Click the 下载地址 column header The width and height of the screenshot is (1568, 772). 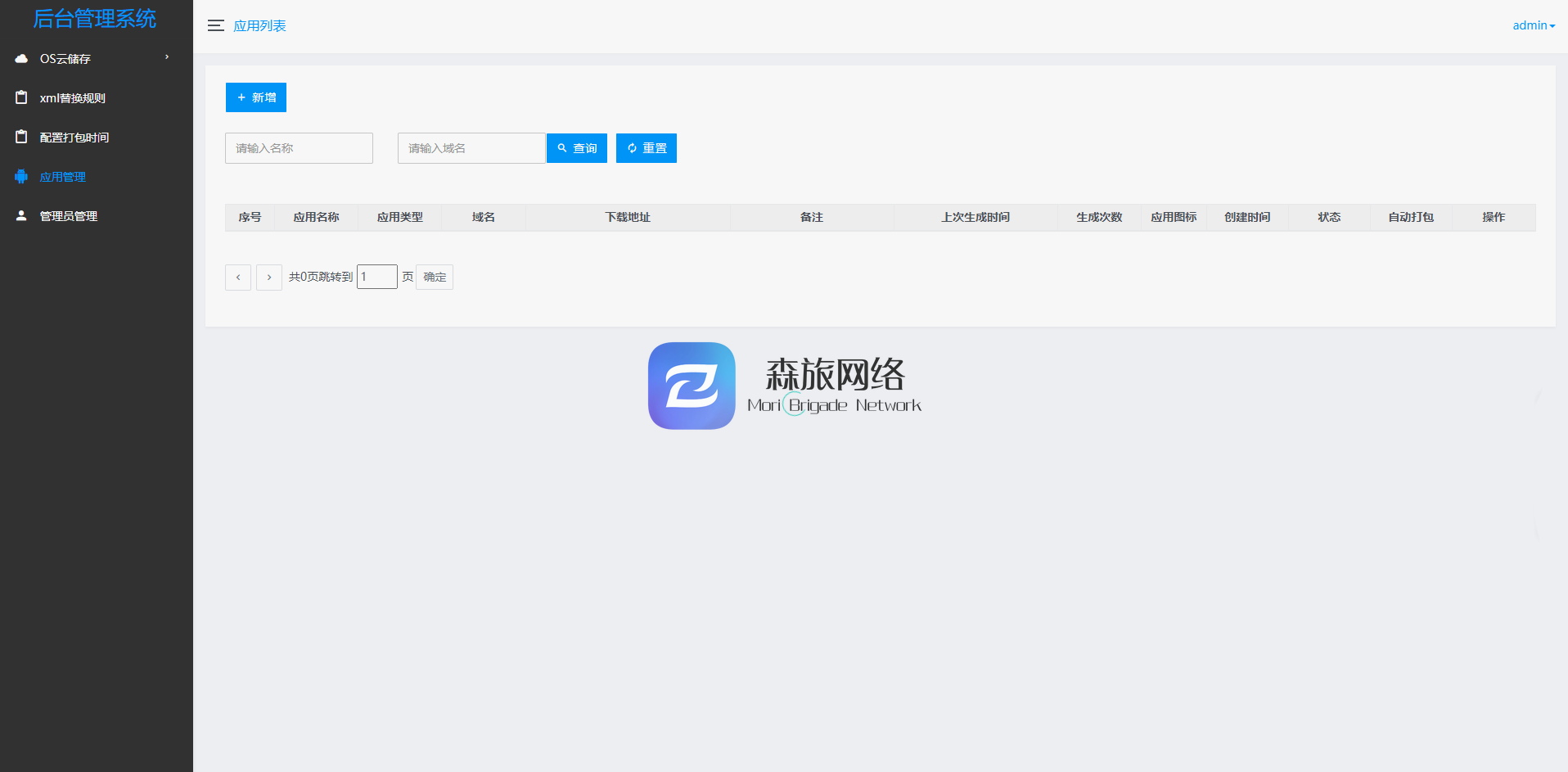(x=628, y=217)
